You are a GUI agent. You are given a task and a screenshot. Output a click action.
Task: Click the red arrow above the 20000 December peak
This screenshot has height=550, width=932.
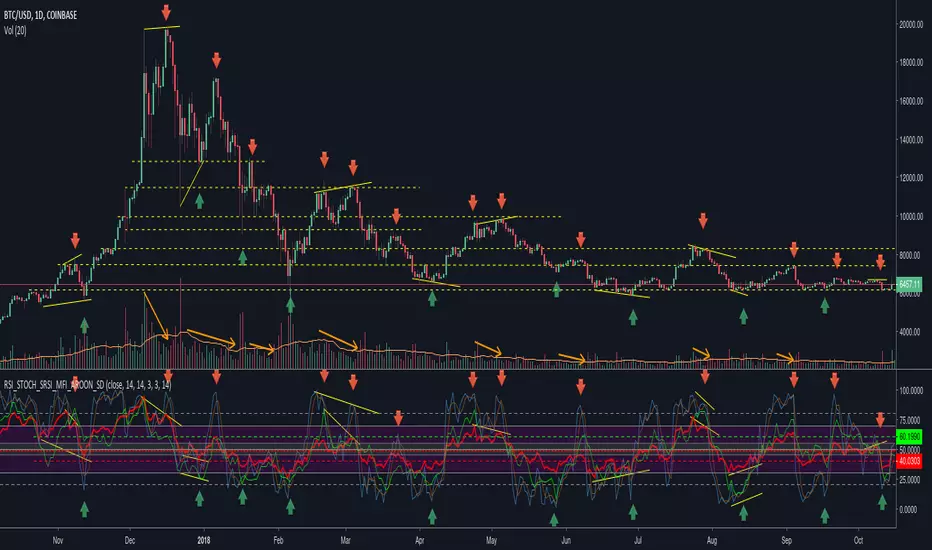[166, 12]
